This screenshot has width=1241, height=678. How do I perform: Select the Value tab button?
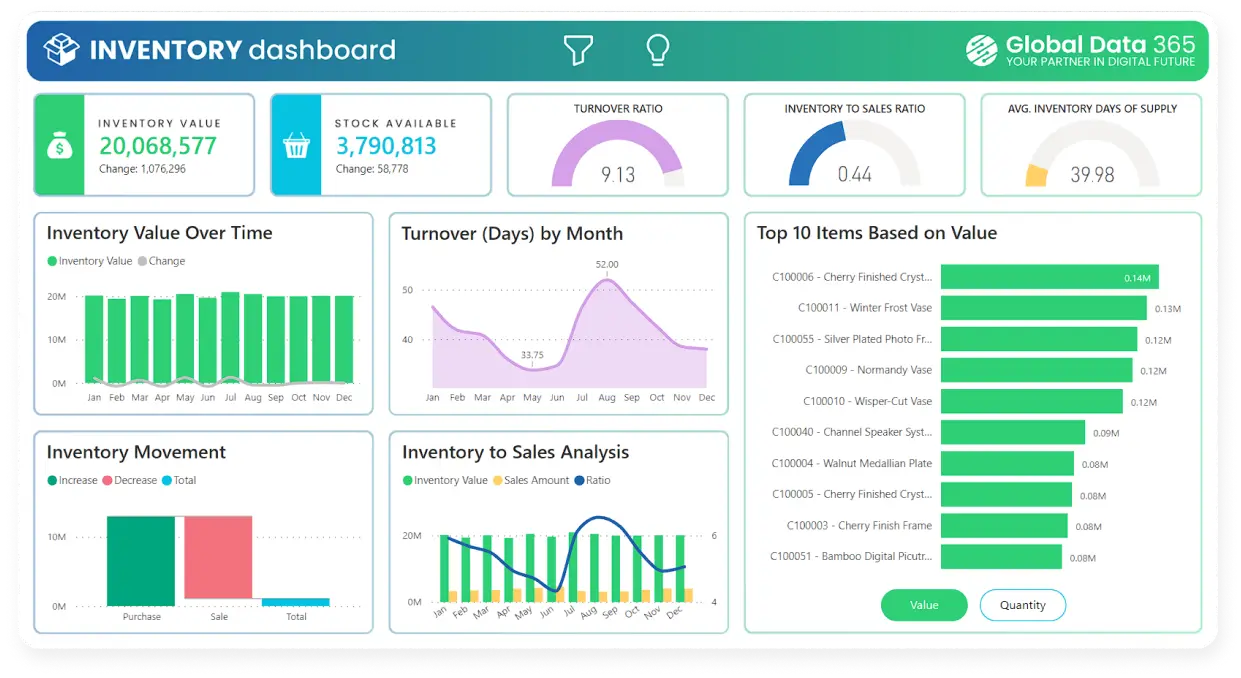click(923, 605)
